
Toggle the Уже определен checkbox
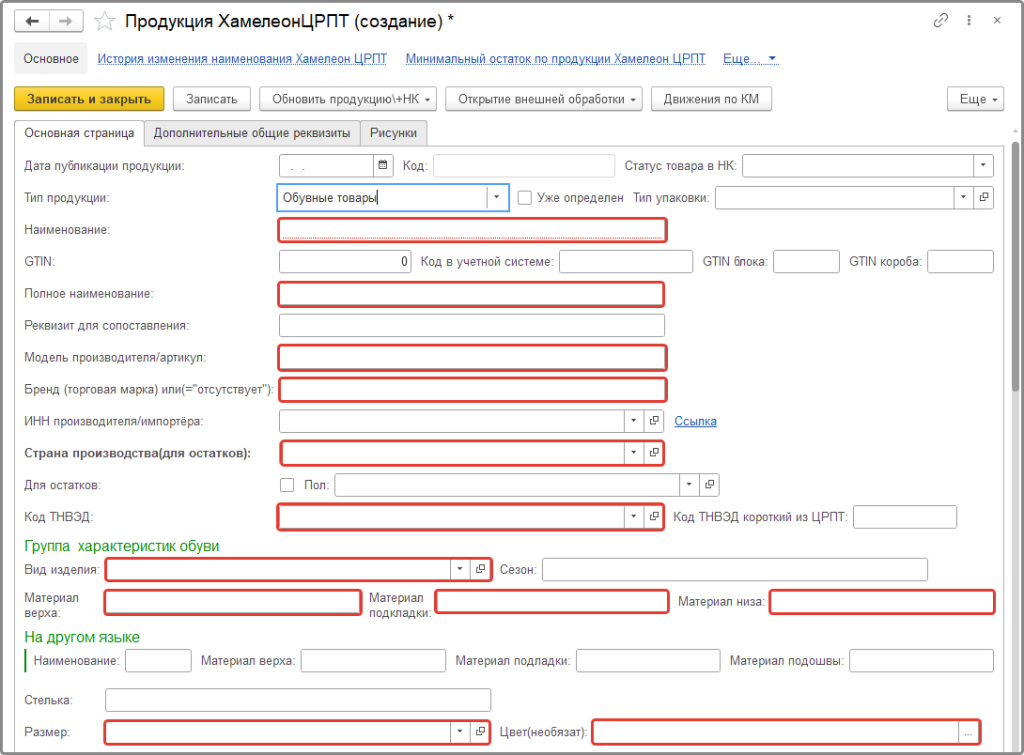point(524,198)
